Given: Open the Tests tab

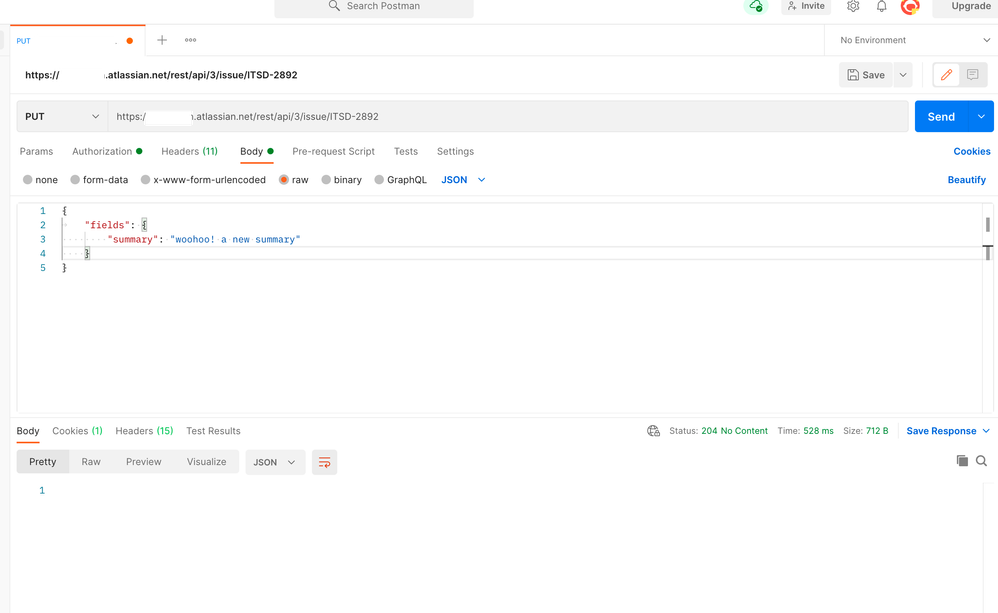Looking at the screenshot, I should tap(405, 151).
